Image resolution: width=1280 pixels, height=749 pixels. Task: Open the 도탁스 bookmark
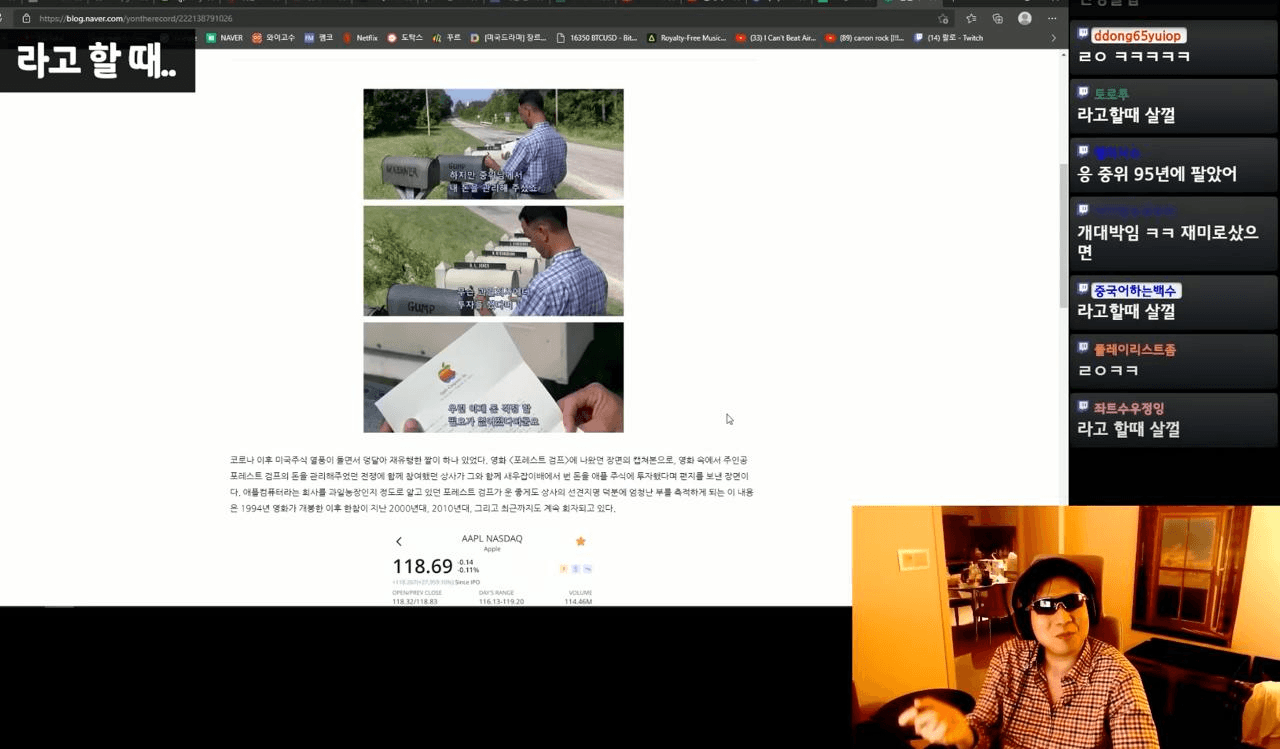(412, 37)
